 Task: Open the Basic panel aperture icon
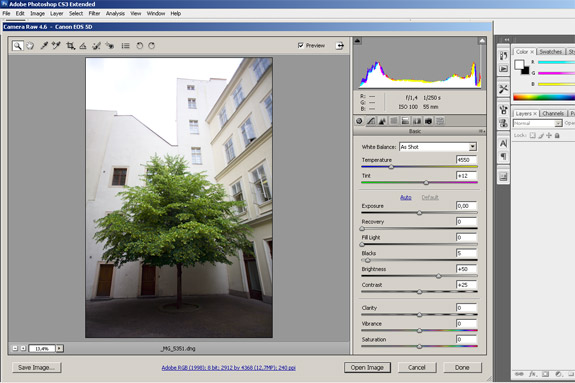coord(359,121)
